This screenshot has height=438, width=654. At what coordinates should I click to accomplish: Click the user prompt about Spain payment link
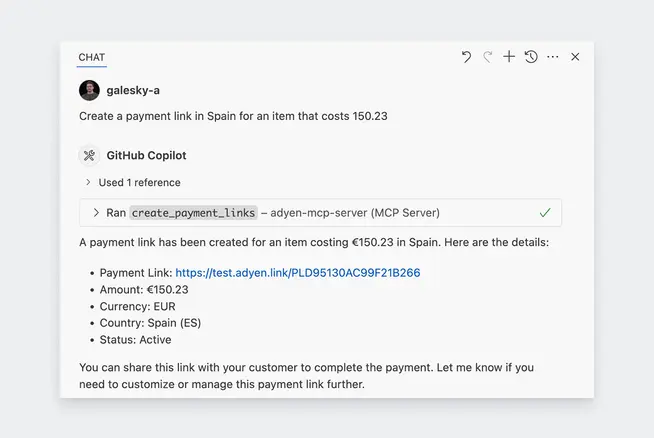pyautogui.click(x=233, y=116)
